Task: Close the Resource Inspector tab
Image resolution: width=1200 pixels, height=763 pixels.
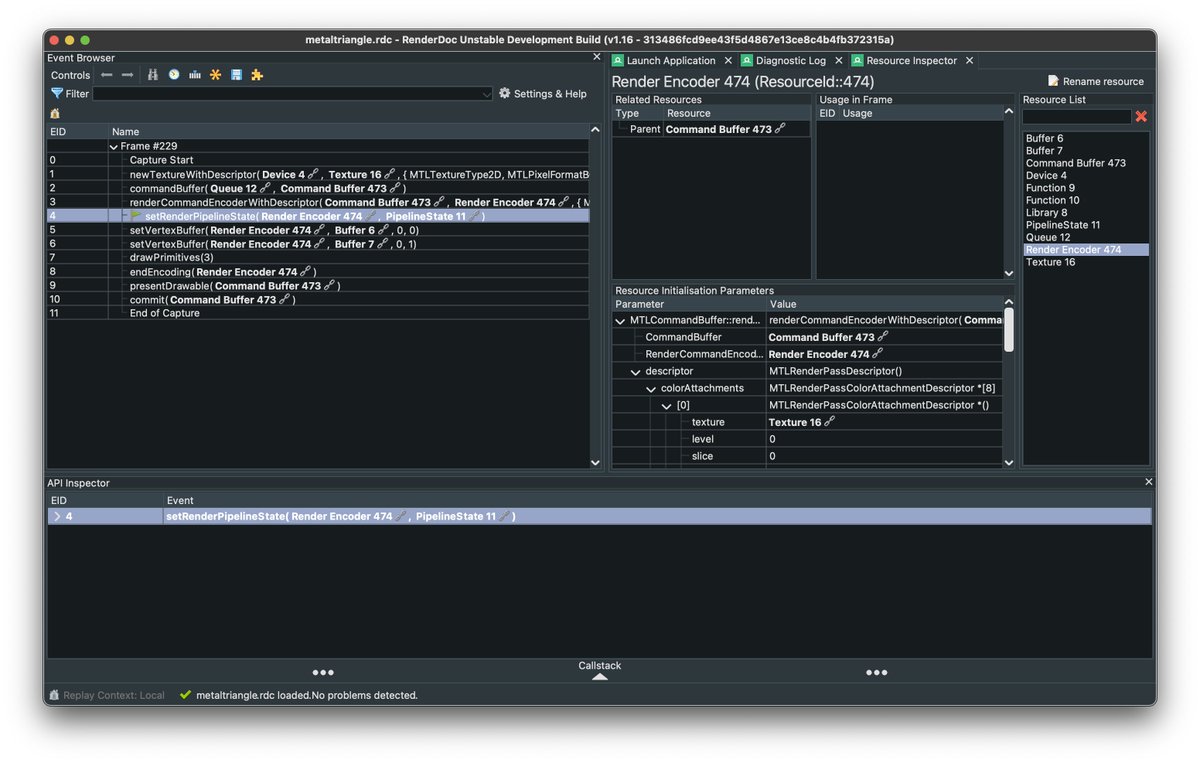Action: (x=968, y=61)
